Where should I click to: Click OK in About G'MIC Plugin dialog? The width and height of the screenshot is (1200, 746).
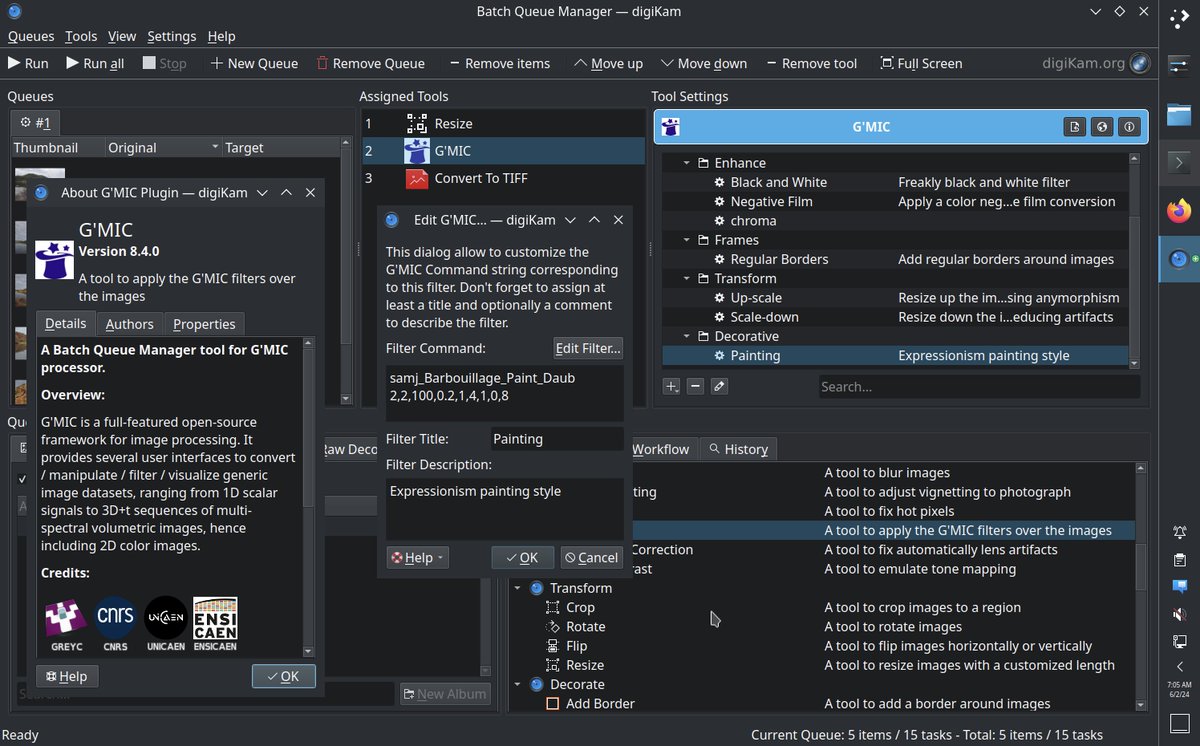pyautogui.click(x=284, y=676)
